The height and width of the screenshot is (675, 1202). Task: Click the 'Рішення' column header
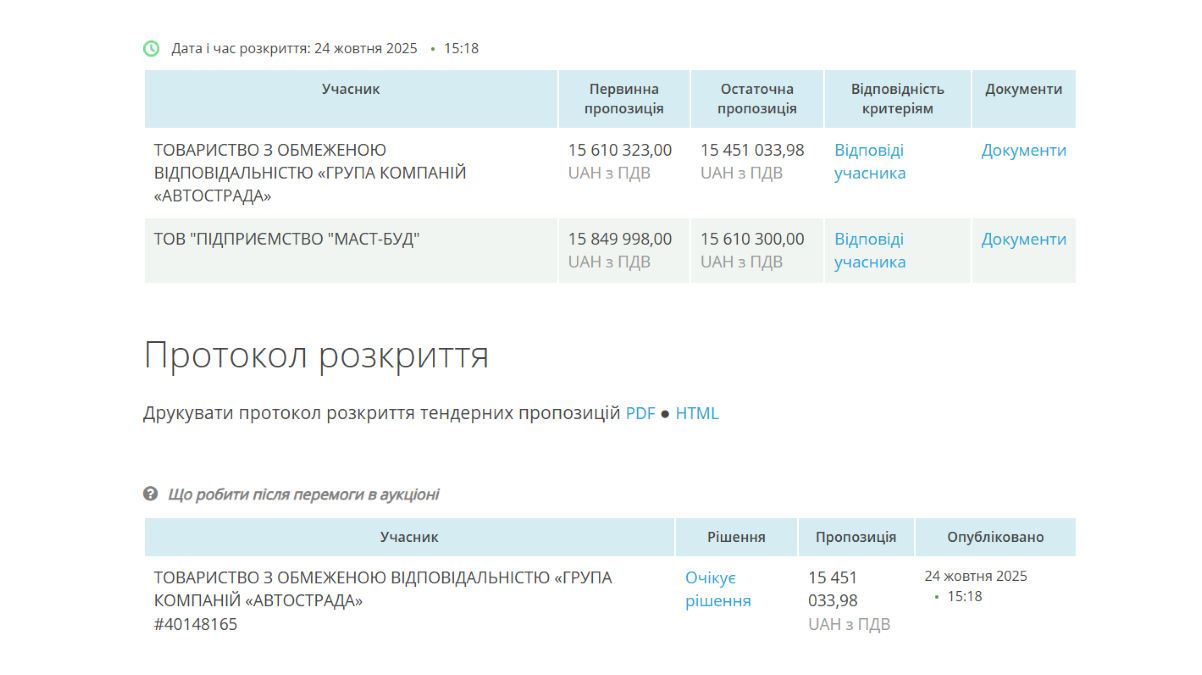736,537
